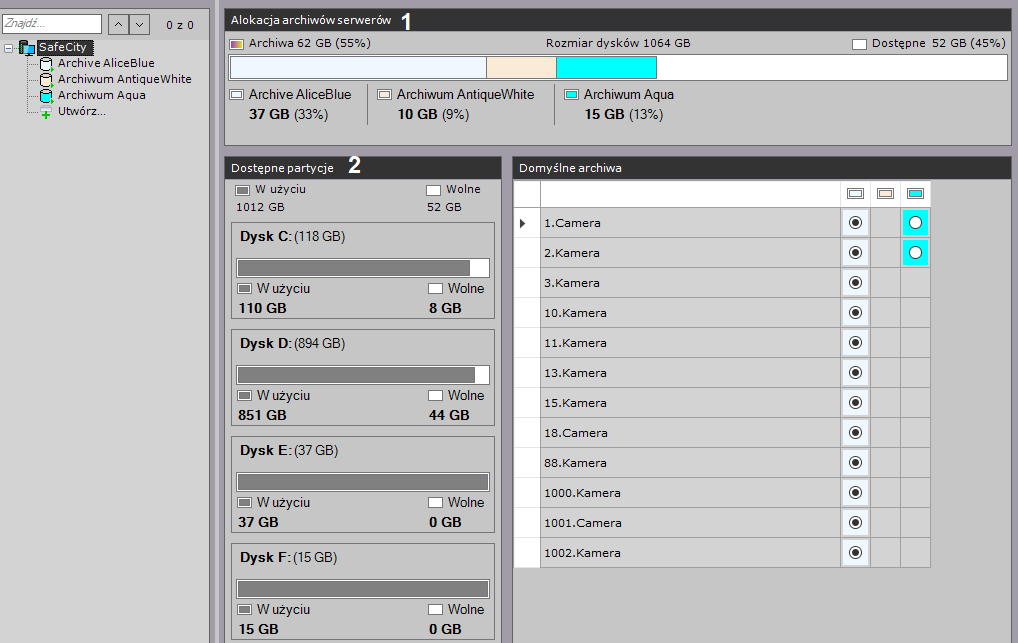
Task: Select Aqua archive radio for 2.Kamera
Action: [915, 253]
